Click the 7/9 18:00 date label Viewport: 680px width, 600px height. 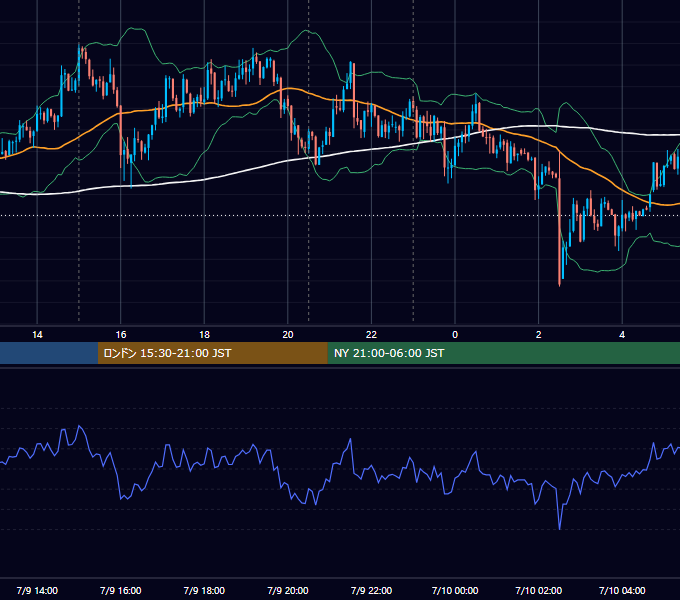coord(204,590)
